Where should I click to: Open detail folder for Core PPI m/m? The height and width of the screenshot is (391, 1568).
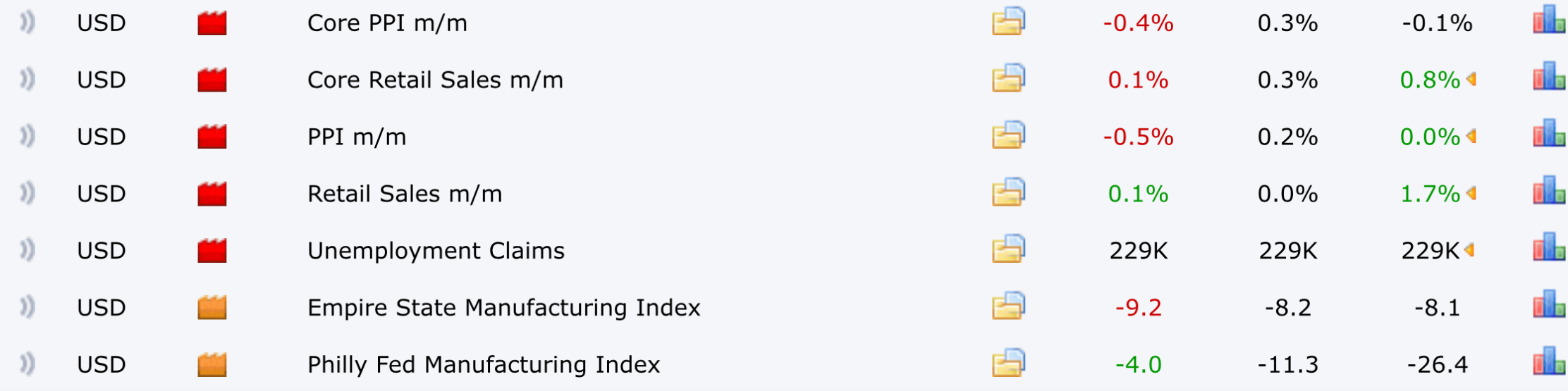(x=1008, y=21)
